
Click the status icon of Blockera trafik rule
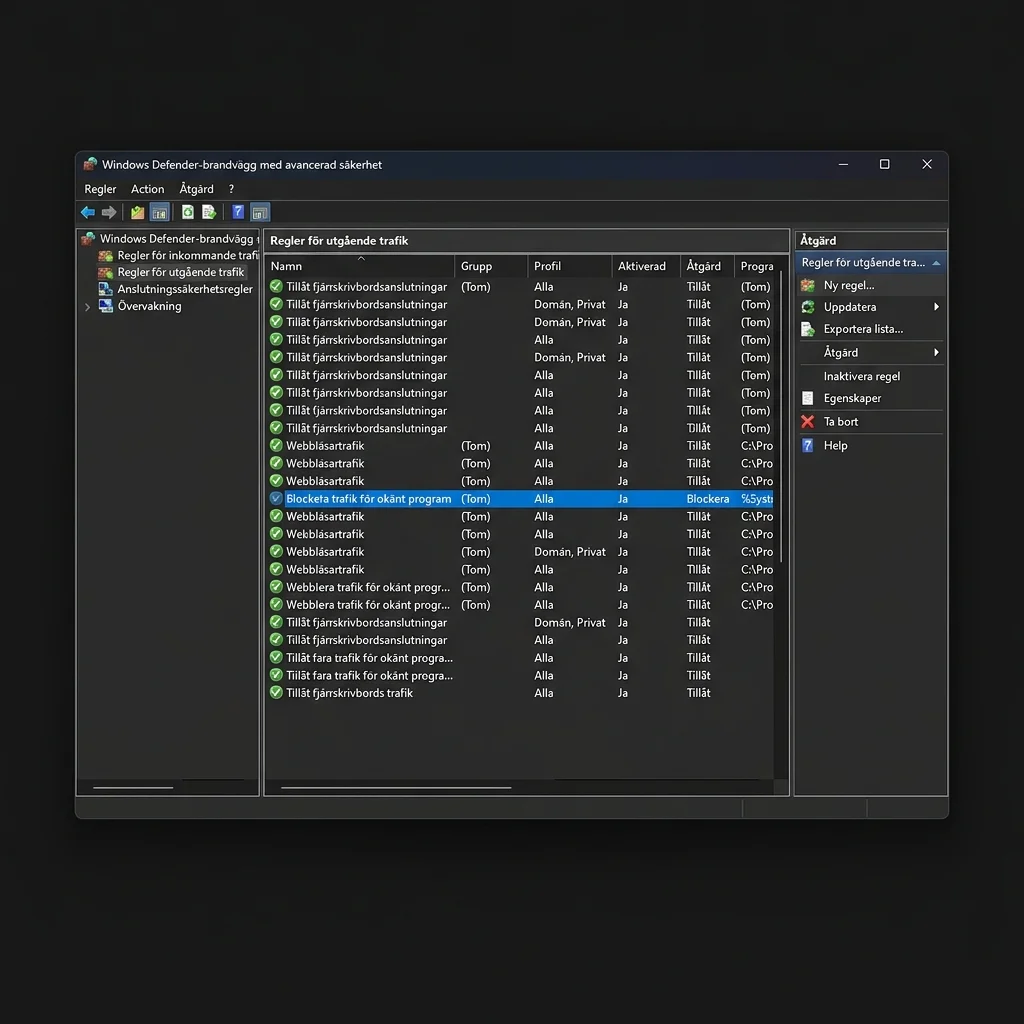point(276,499)
